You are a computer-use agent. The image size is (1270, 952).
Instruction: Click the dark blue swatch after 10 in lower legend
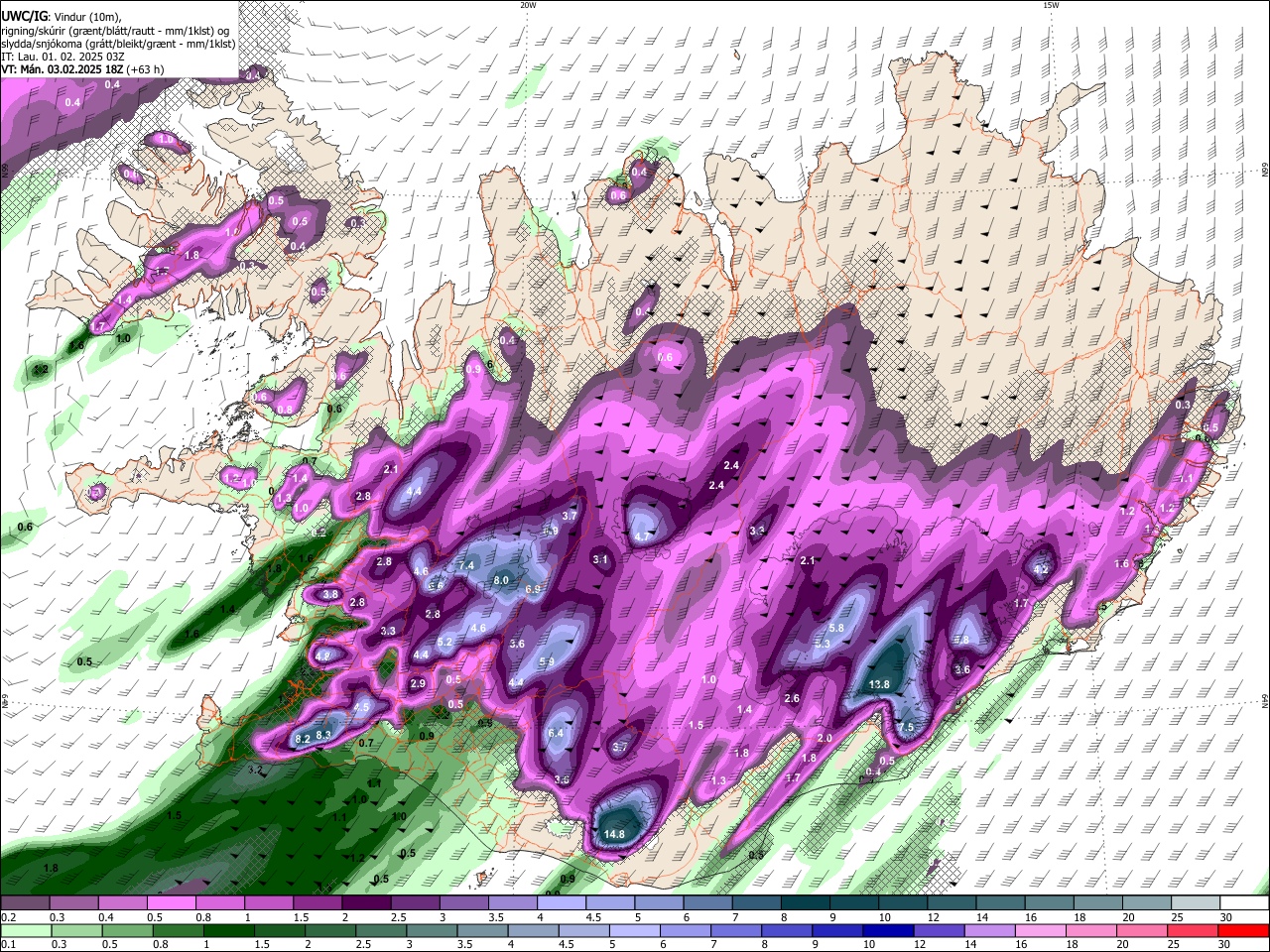pos(887,930)
